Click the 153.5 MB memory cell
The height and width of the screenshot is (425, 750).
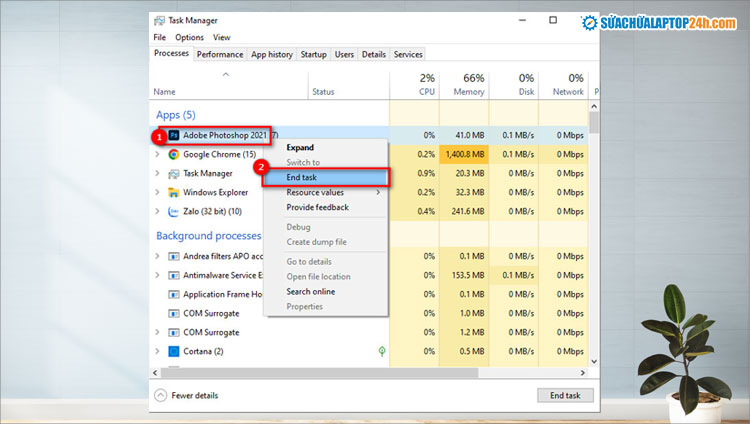[464, 275]
